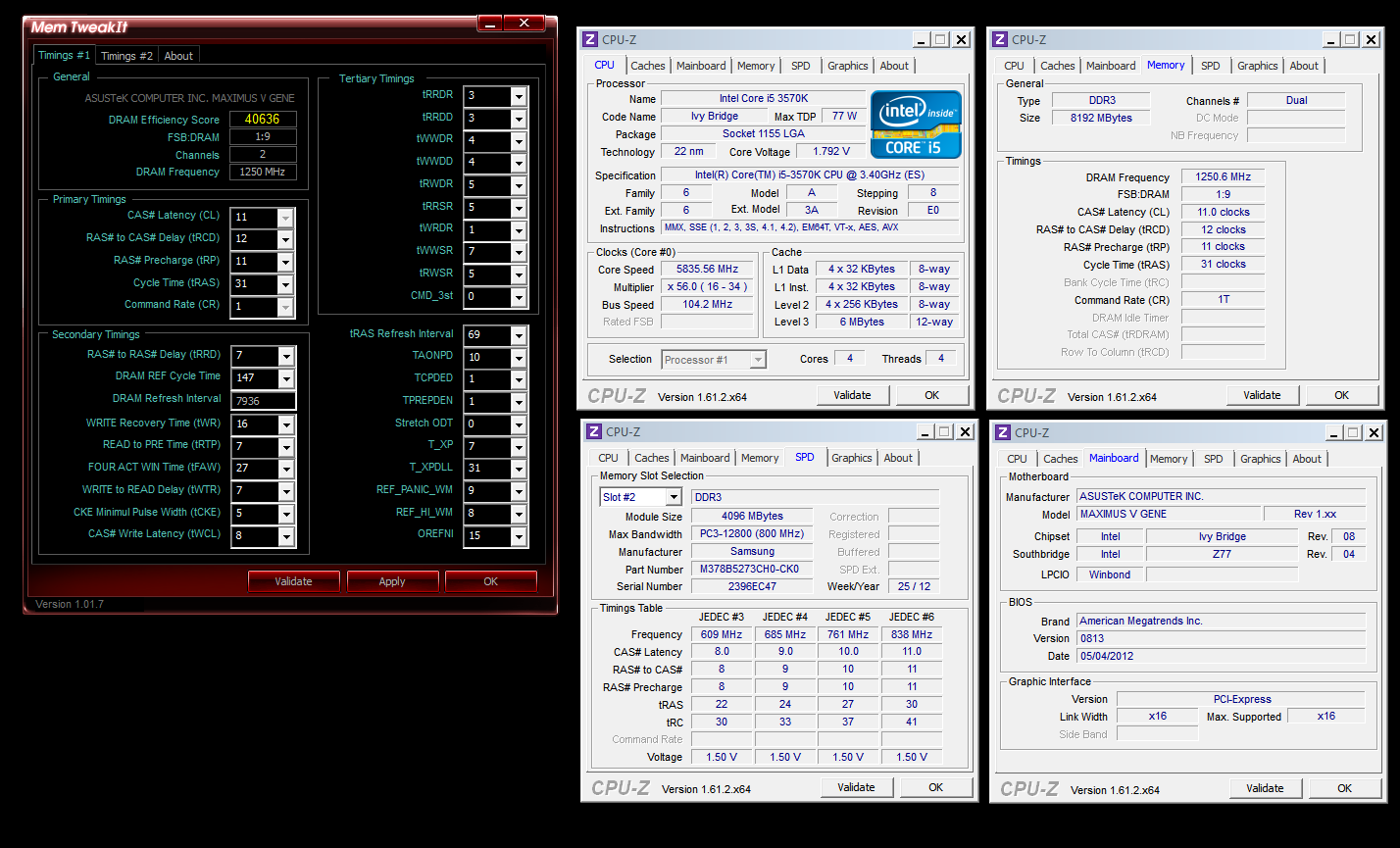Viewport: 1400px width, 848px height.
Task: Expand the Command Rate (CR) dropdown
Action: pyautogui.click(x=285, y=308)
